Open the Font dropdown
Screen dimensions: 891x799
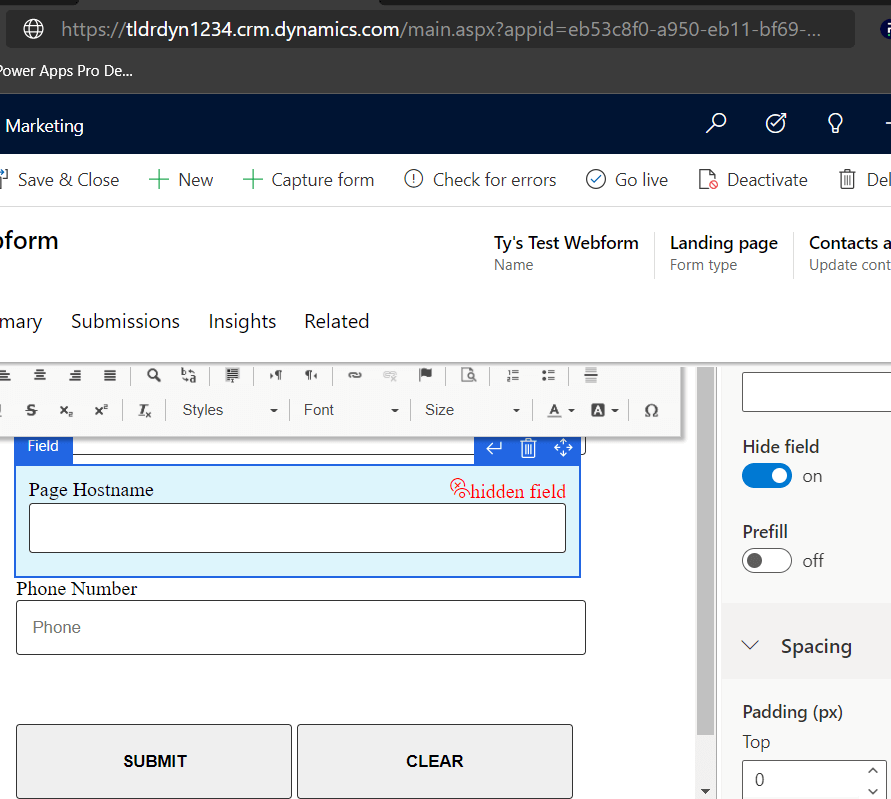point(351,410)
